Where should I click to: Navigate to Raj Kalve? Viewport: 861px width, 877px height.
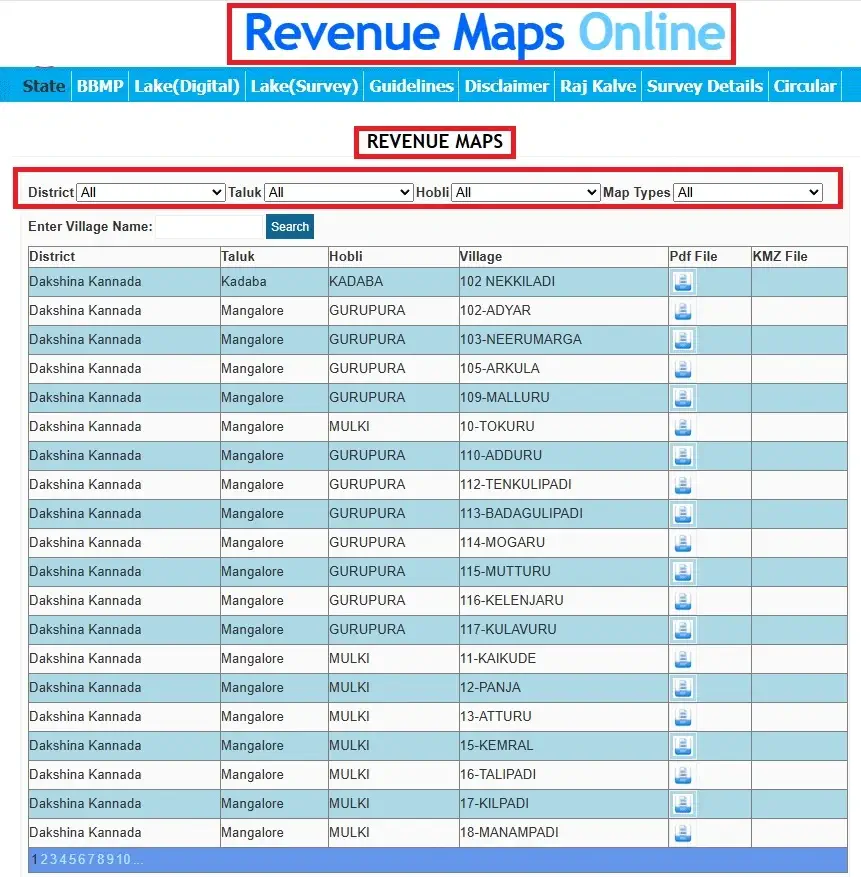coord(598,86)
